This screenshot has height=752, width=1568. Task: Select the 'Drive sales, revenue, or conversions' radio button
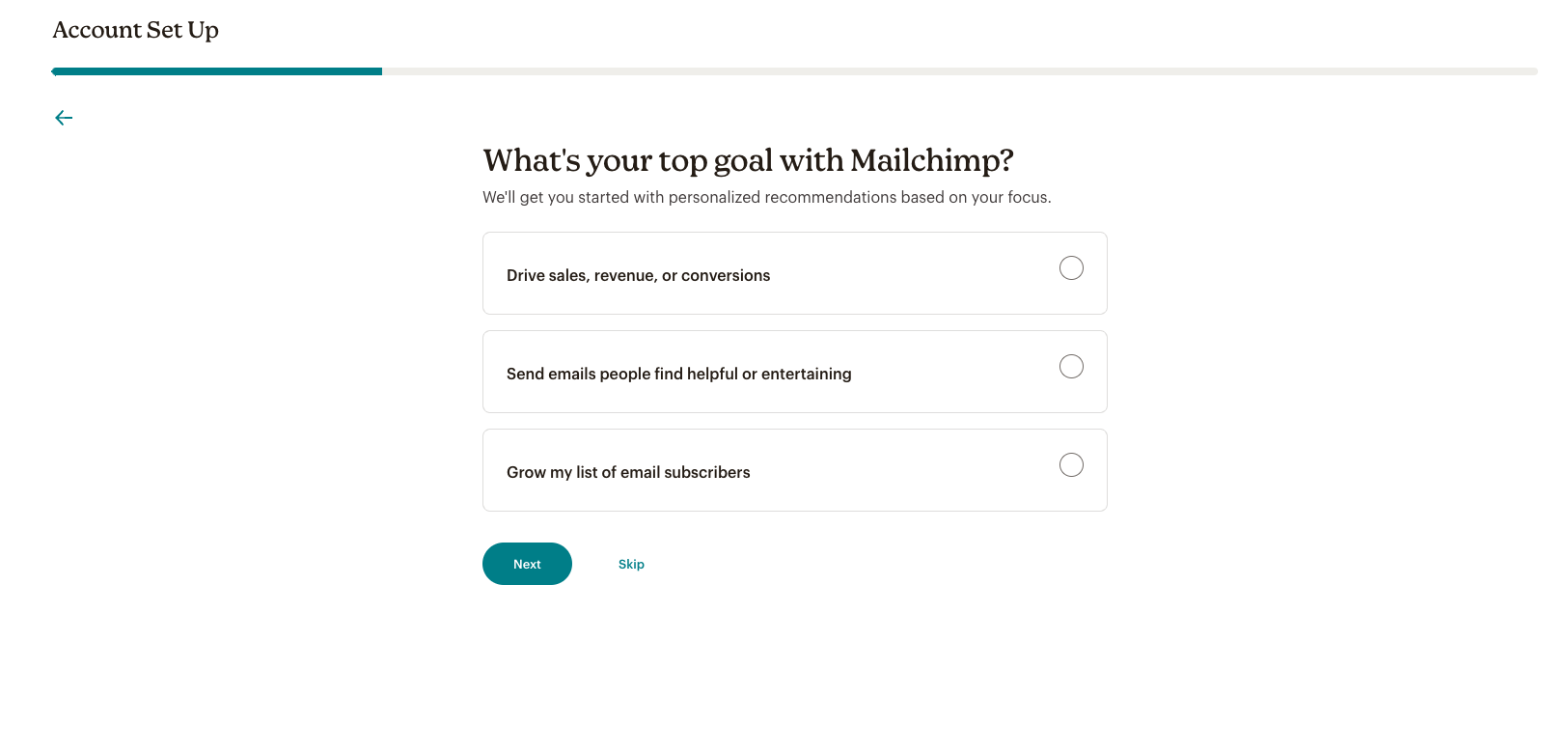pyautogui.click(x=1071, y=268)
